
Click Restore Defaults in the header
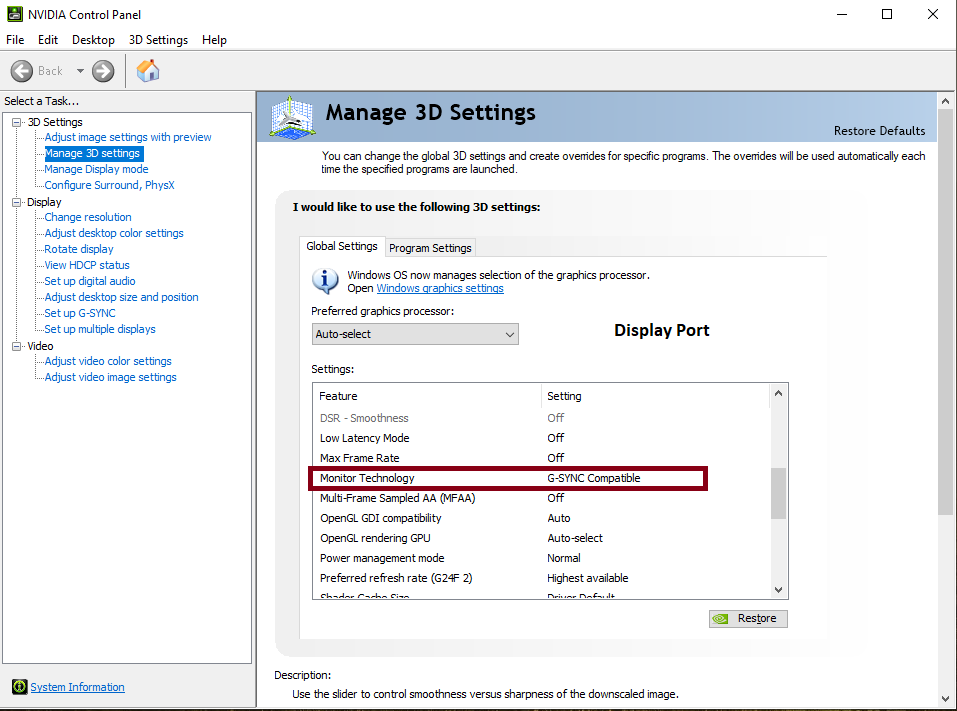[879, 131]
